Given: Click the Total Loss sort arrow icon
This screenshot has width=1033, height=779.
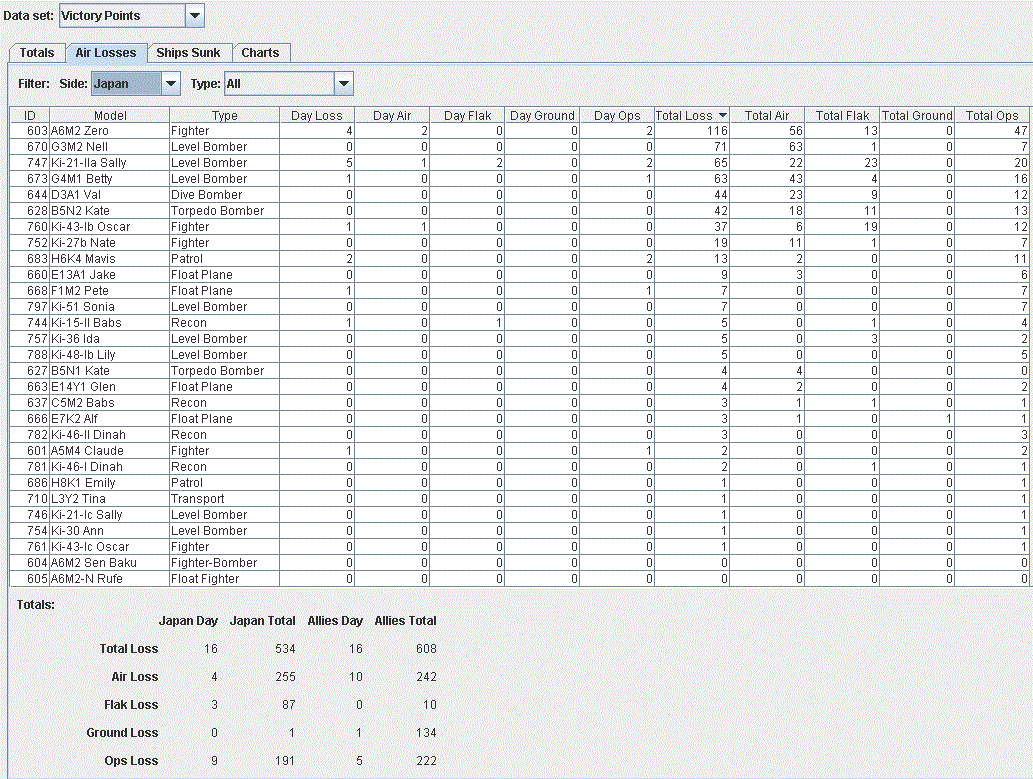Looking at the screenshot, I should click(x=723, y=115).
